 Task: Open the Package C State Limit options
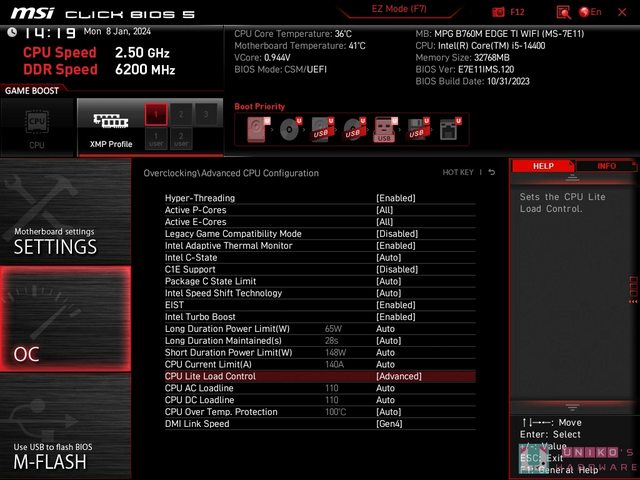click(x=389, y=281)
